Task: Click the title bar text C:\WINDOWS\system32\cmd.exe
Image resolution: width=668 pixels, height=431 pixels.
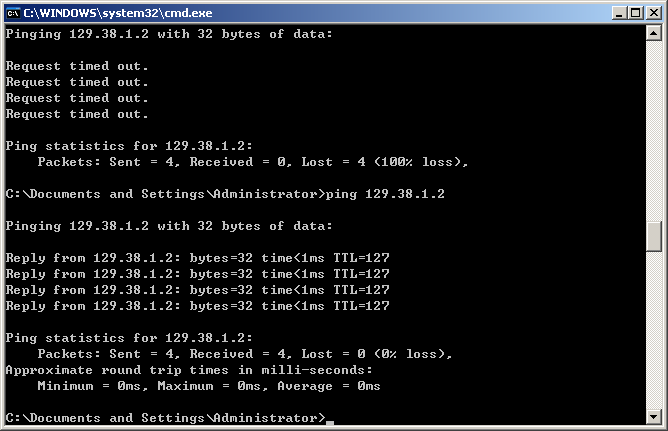Action: [118, 13]
